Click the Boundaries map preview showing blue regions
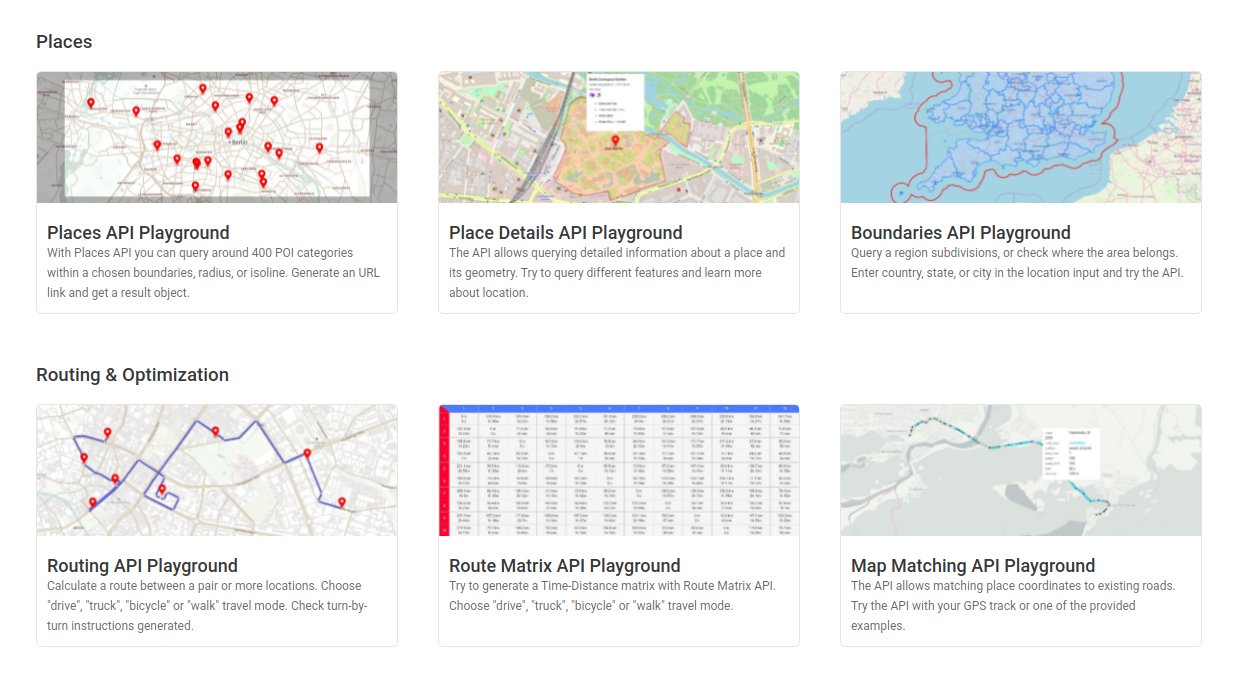Screen dimensions: 1251x681 pyautogui.click(x=1020, y=137)
